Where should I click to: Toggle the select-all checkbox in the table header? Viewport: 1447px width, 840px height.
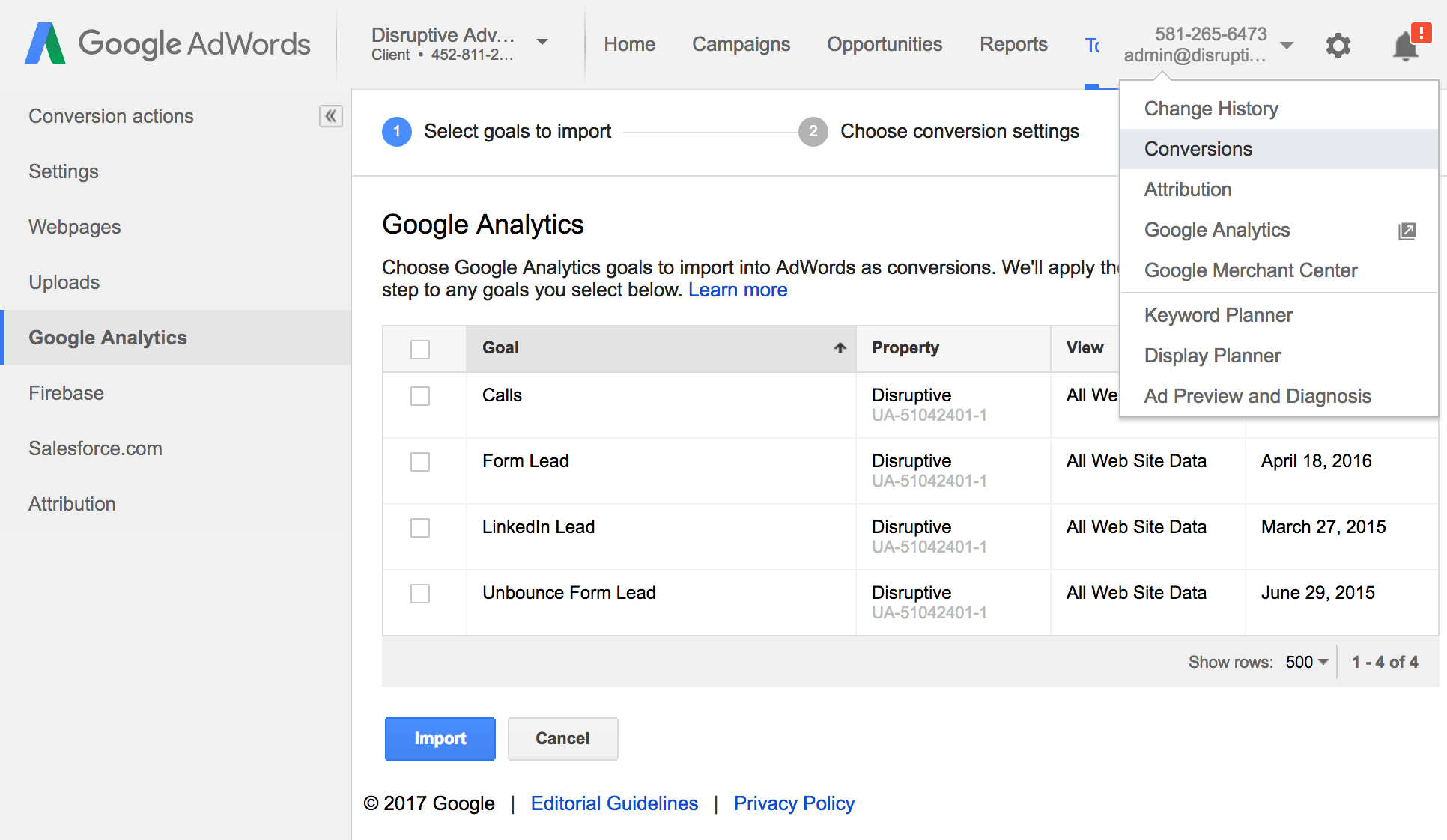[x=420, y=349]
